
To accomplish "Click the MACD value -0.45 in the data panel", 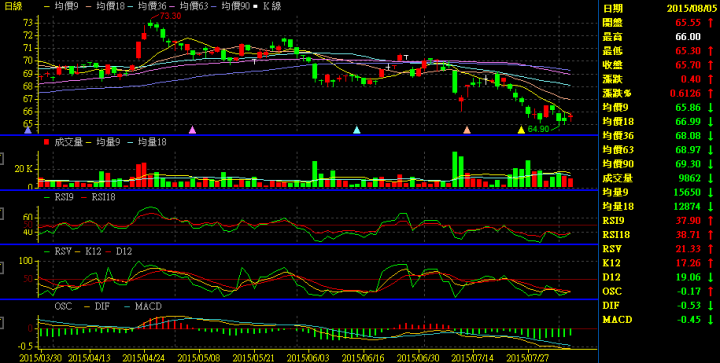I will click(x=689, y=320).
